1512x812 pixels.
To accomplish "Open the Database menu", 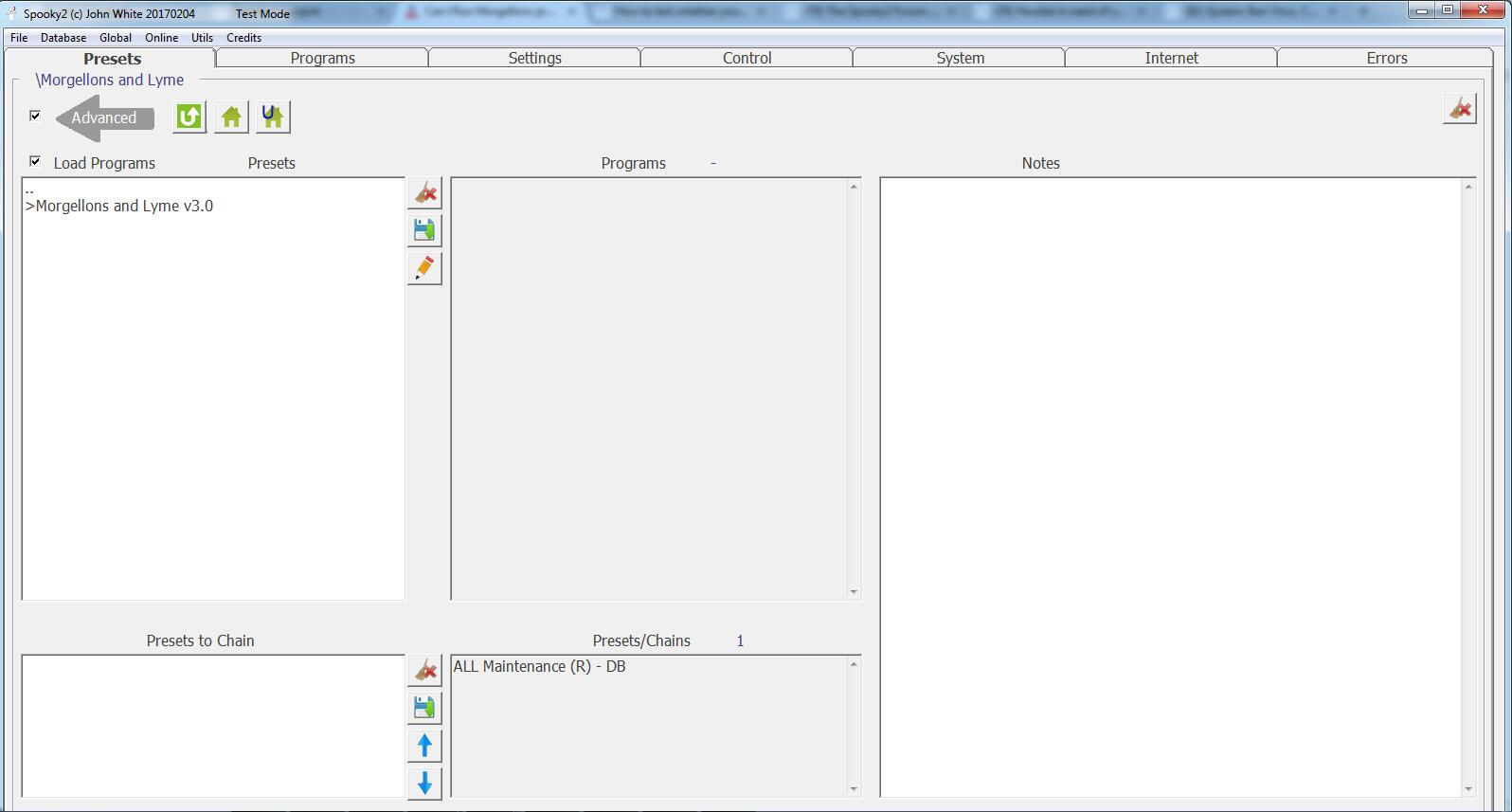I will point(63,38).
